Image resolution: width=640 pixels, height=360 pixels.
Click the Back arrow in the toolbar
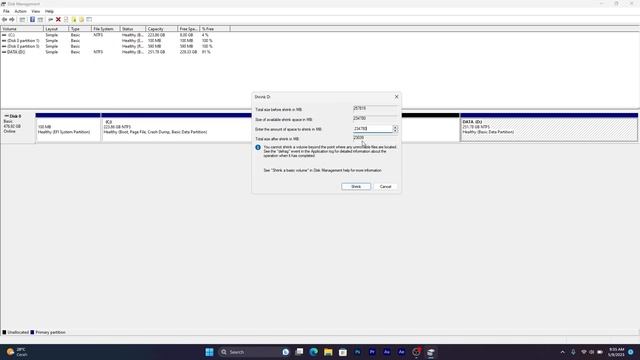(x=4, y=20)
